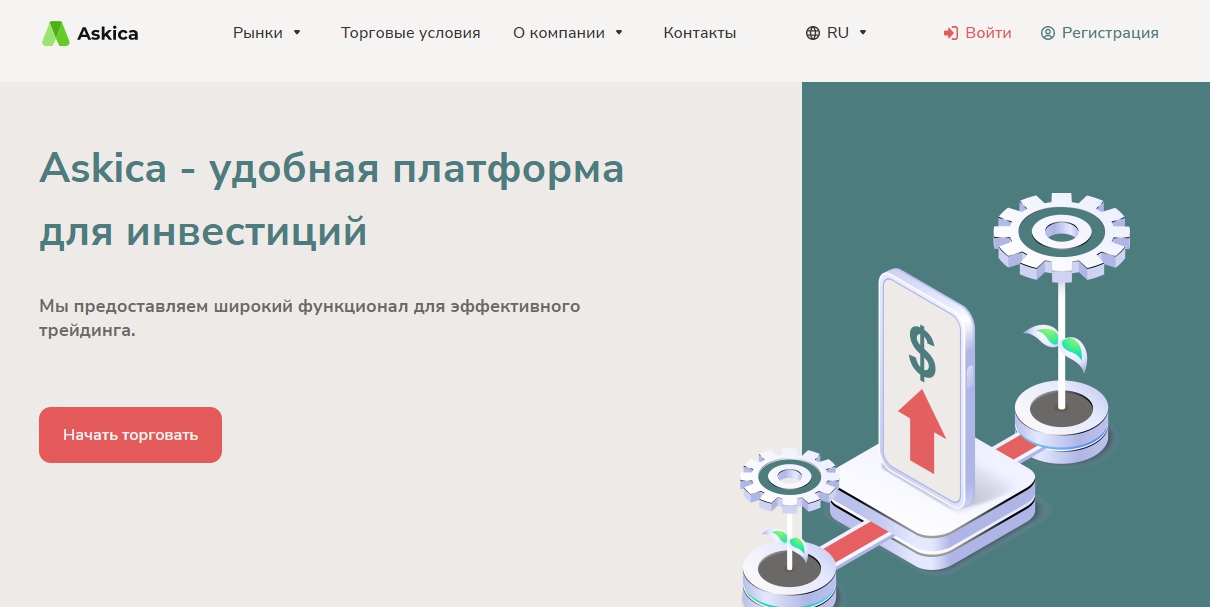Image resolution: width=1210 pixels, height=607 pixels.
Task: Click the Начать торговать button
Action: [x=130, y=435]
